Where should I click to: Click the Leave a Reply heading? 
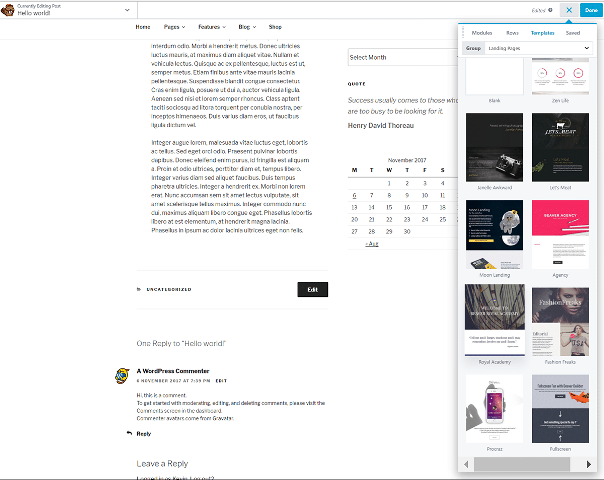pos(162,463)
